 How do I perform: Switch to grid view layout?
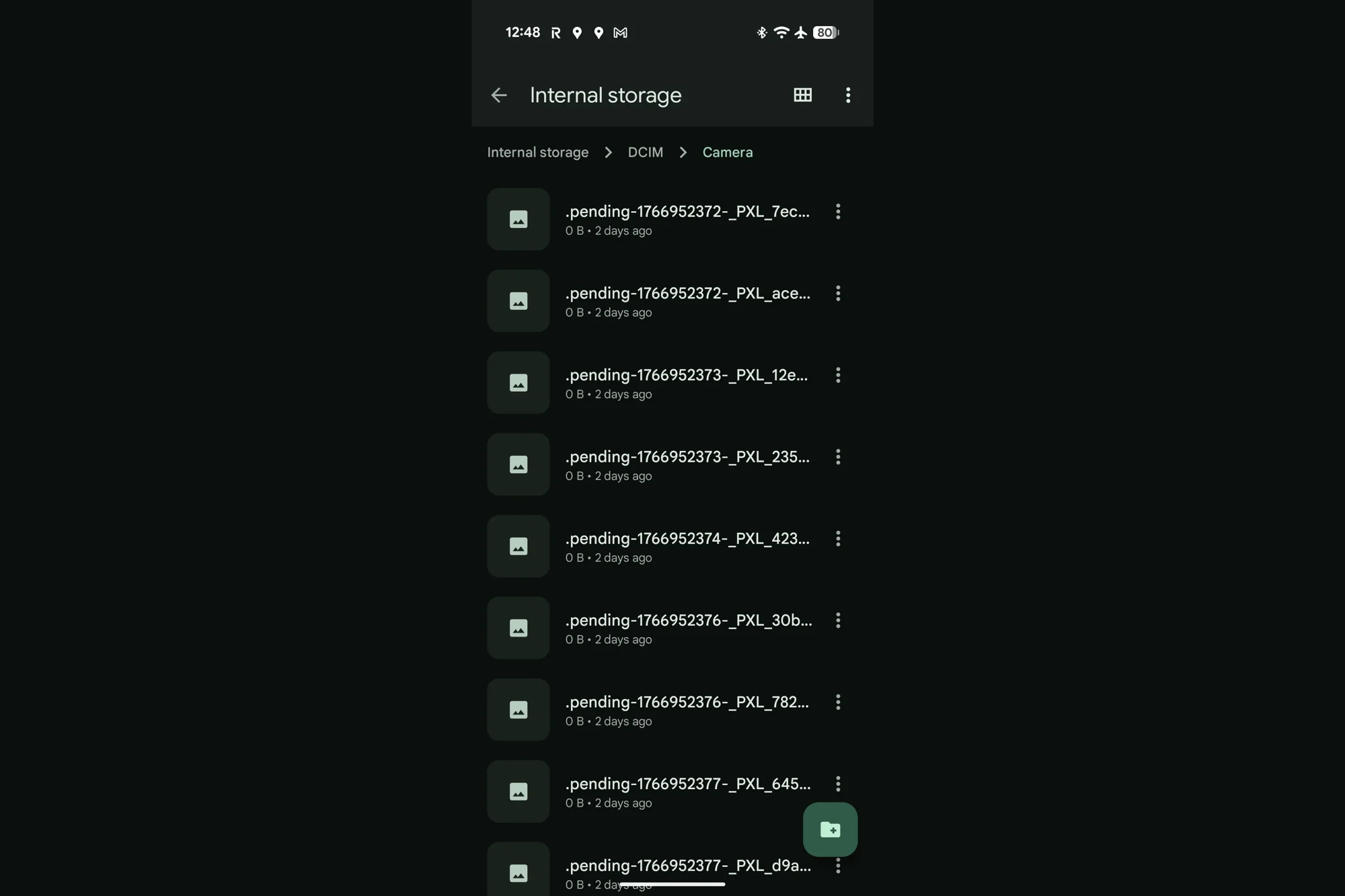(x=803, y=95)
